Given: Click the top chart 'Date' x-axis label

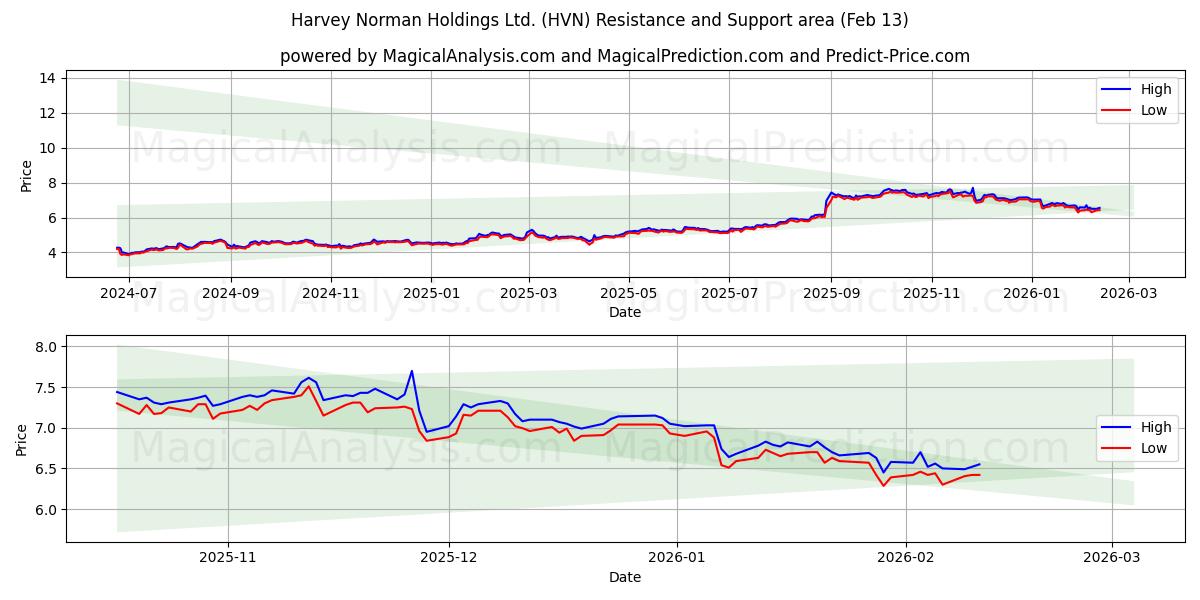Looking at the screenshot, I should [x=625, y=312].
